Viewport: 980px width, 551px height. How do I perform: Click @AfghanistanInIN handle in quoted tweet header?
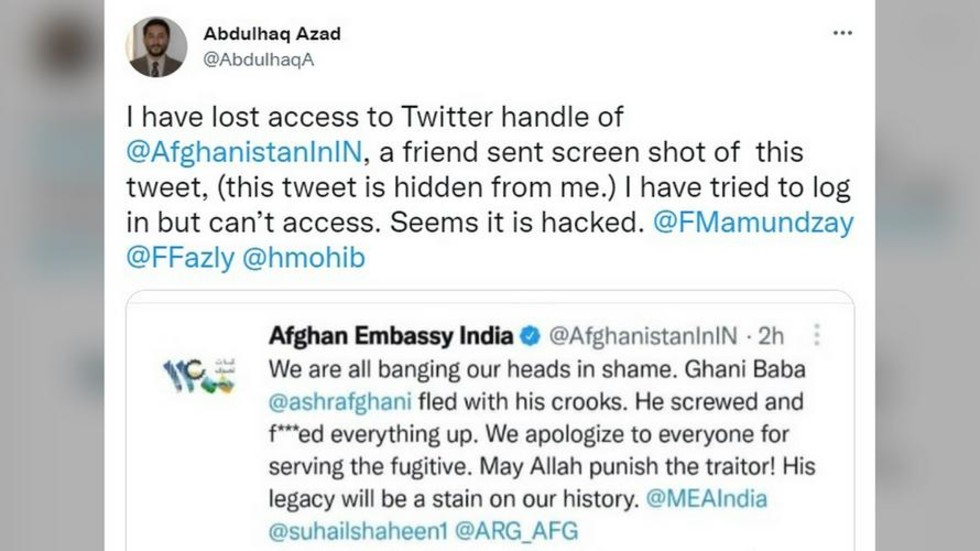pyautogui.click(x=640, y=334)
